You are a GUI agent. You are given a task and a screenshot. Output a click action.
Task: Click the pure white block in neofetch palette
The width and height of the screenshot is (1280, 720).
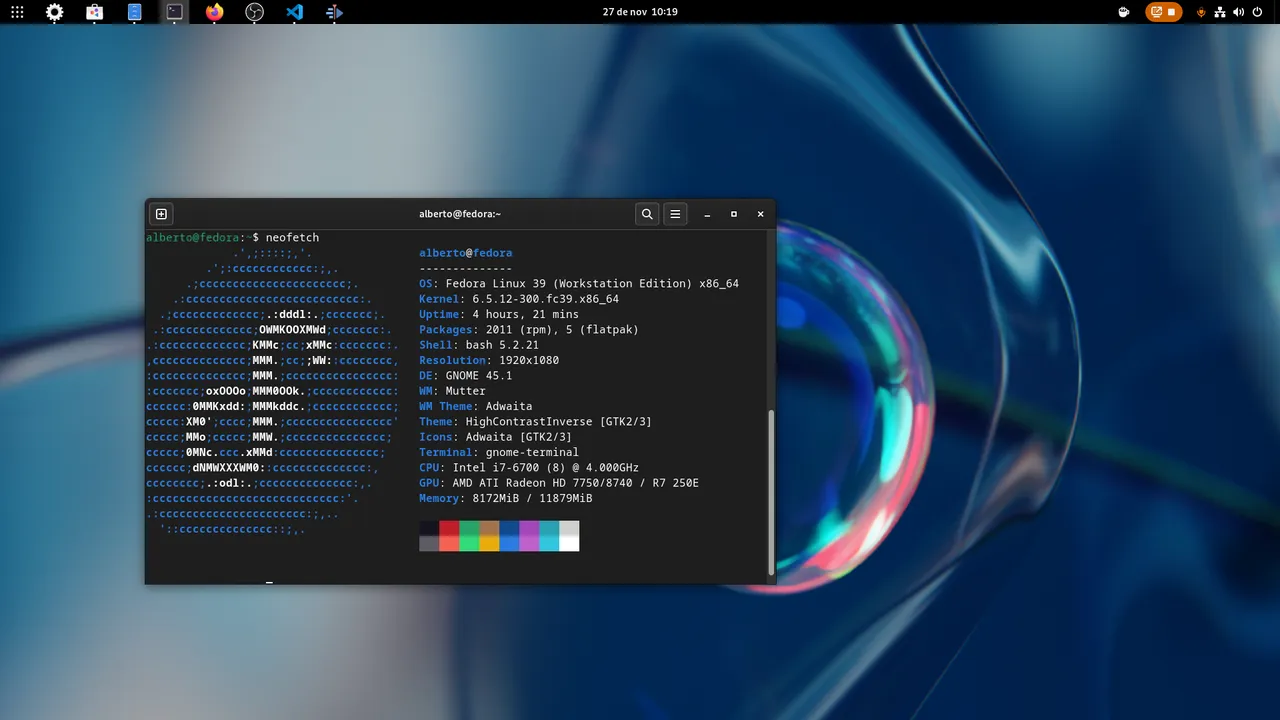[569, 543]
